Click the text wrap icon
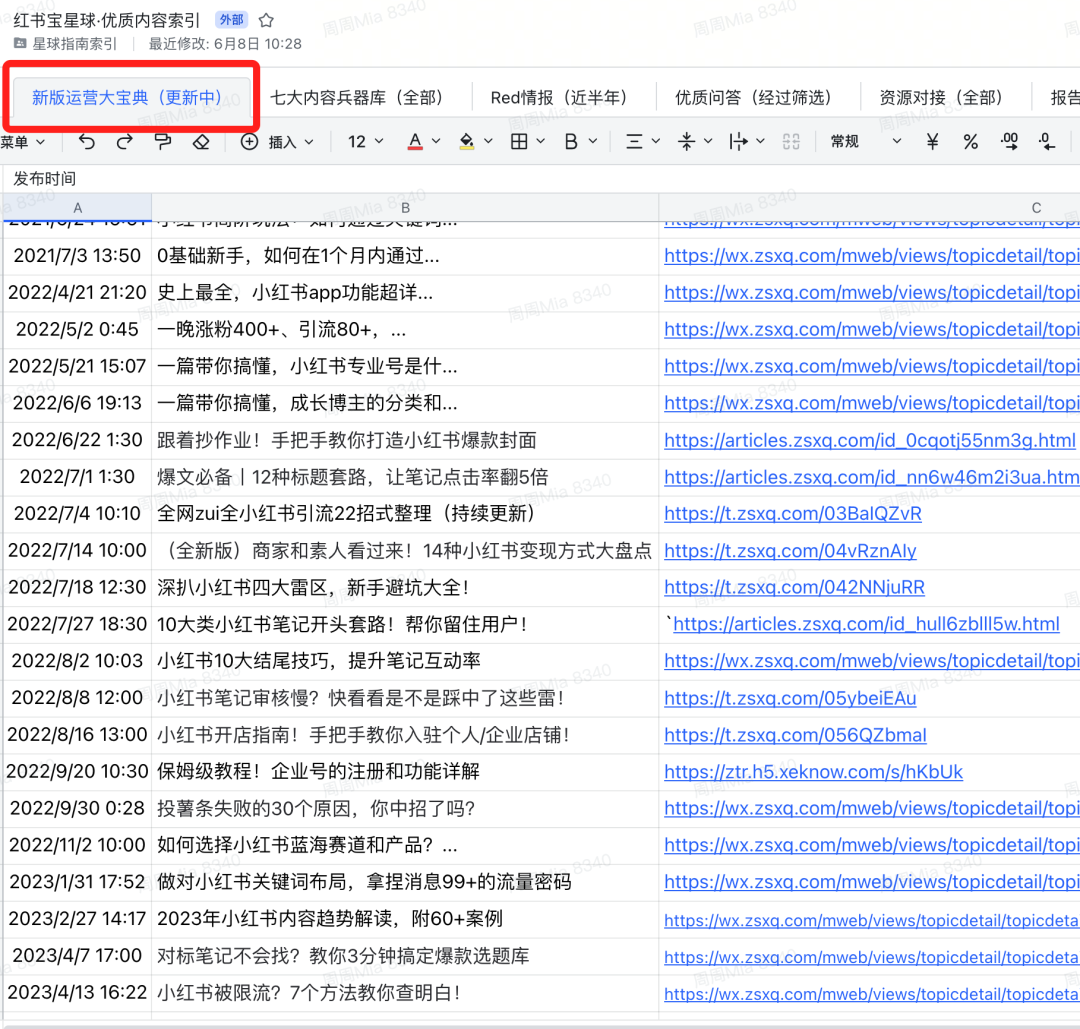The width and height of the screenshot is (1080, 1029). click(x=738, y=142)
